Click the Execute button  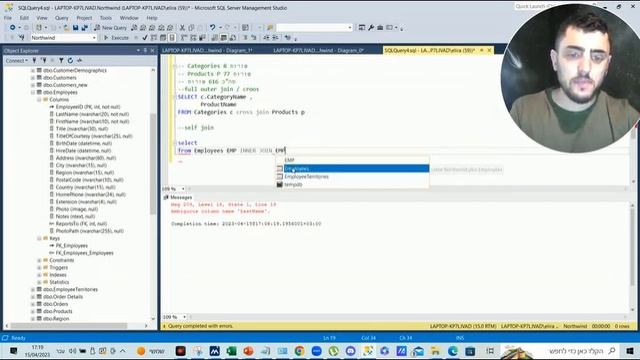[116, 38]
